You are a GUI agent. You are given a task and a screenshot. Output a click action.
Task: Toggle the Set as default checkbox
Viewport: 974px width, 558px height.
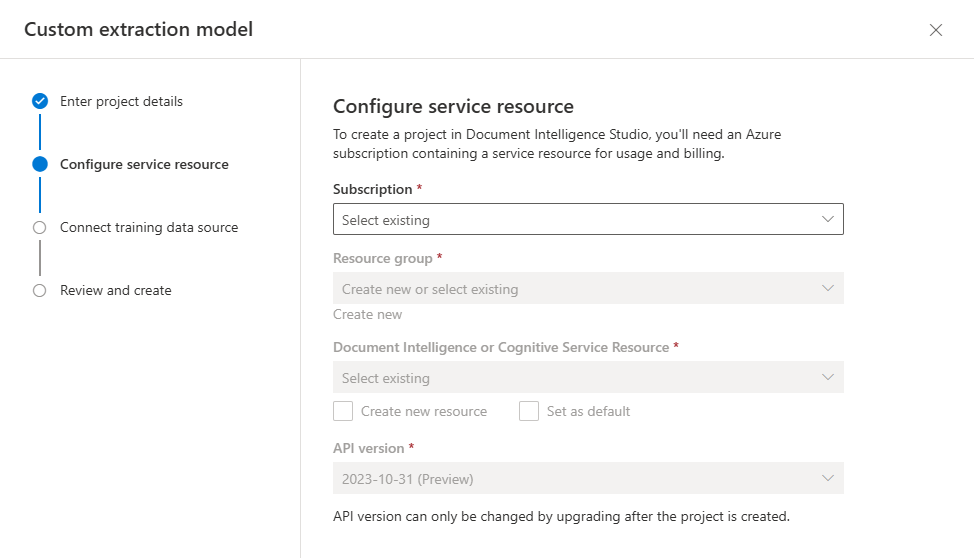coord(529,411)
